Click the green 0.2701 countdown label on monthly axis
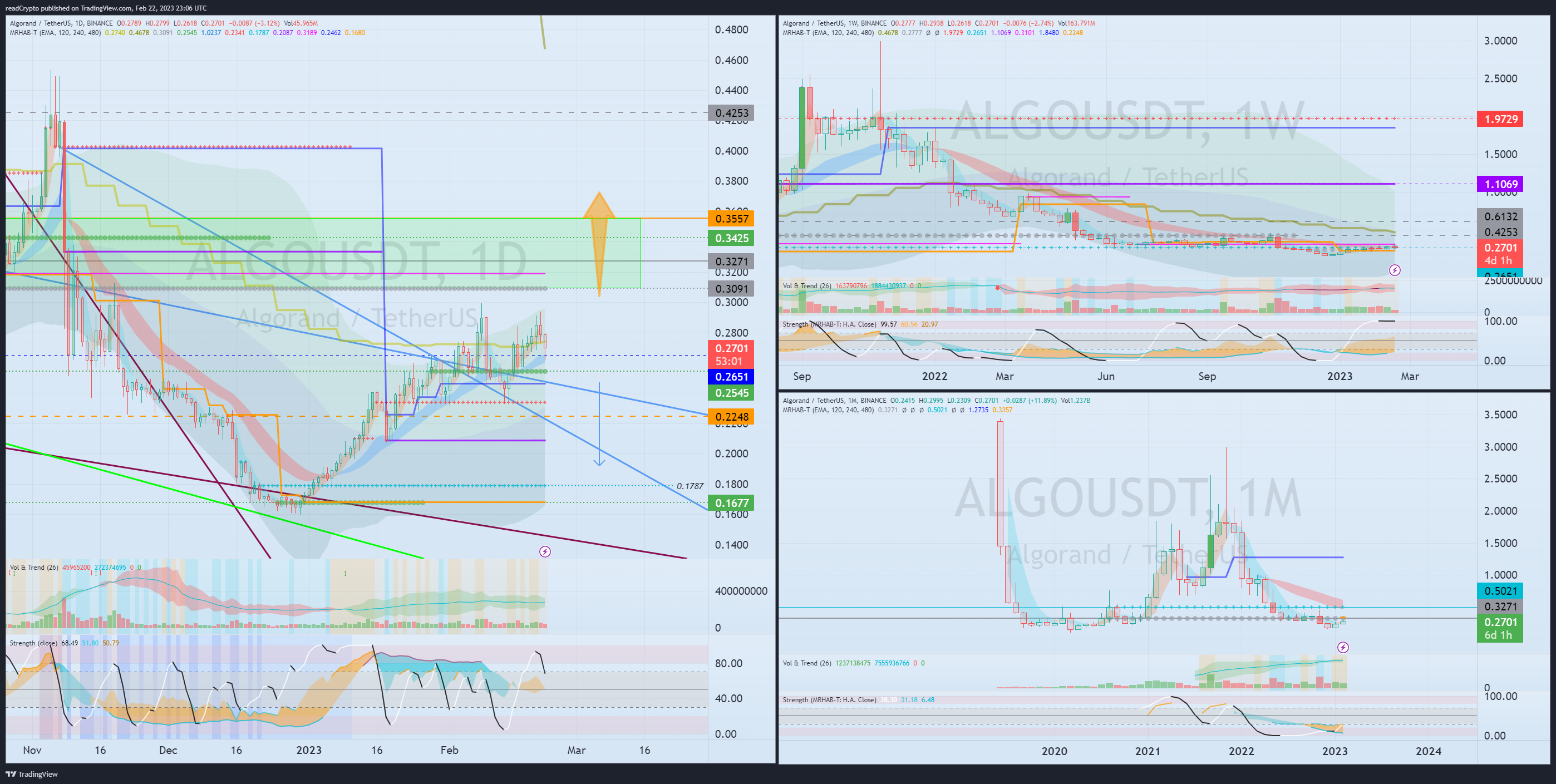Viewport: 1556px width, 784px height. (1500, 629)
